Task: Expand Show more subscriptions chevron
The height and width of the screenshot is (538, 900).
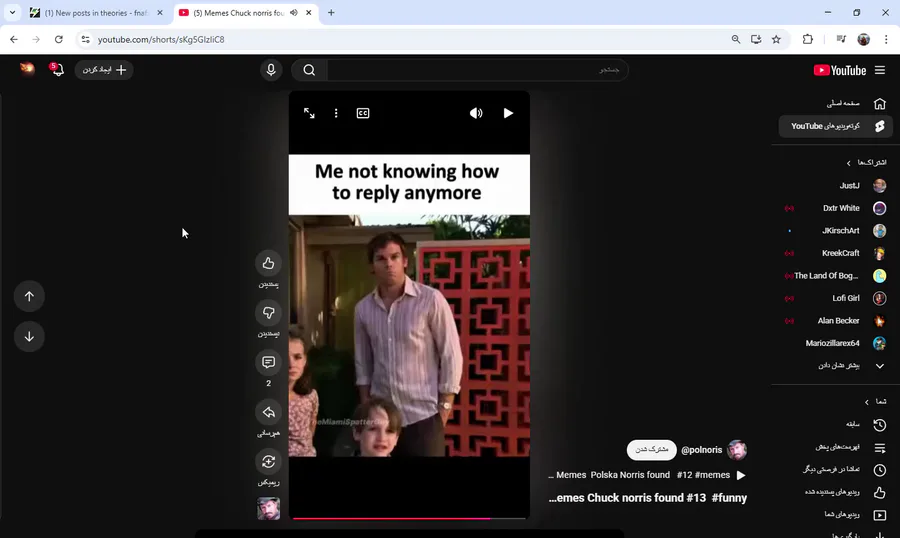Action: tap(879, 366)
